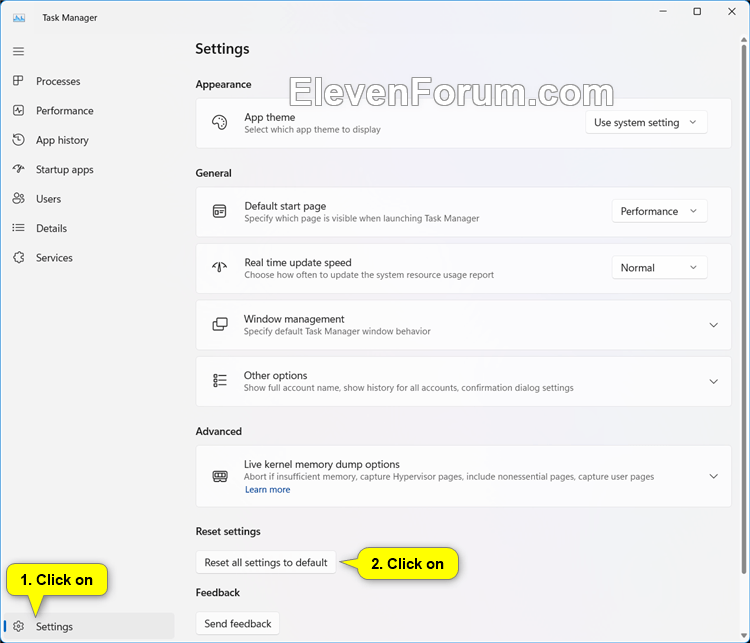Click the Performance pulse icon in sidebar
Image resolution: width=750 pixels, height=643 pixels.
click(x=18, y=111)
